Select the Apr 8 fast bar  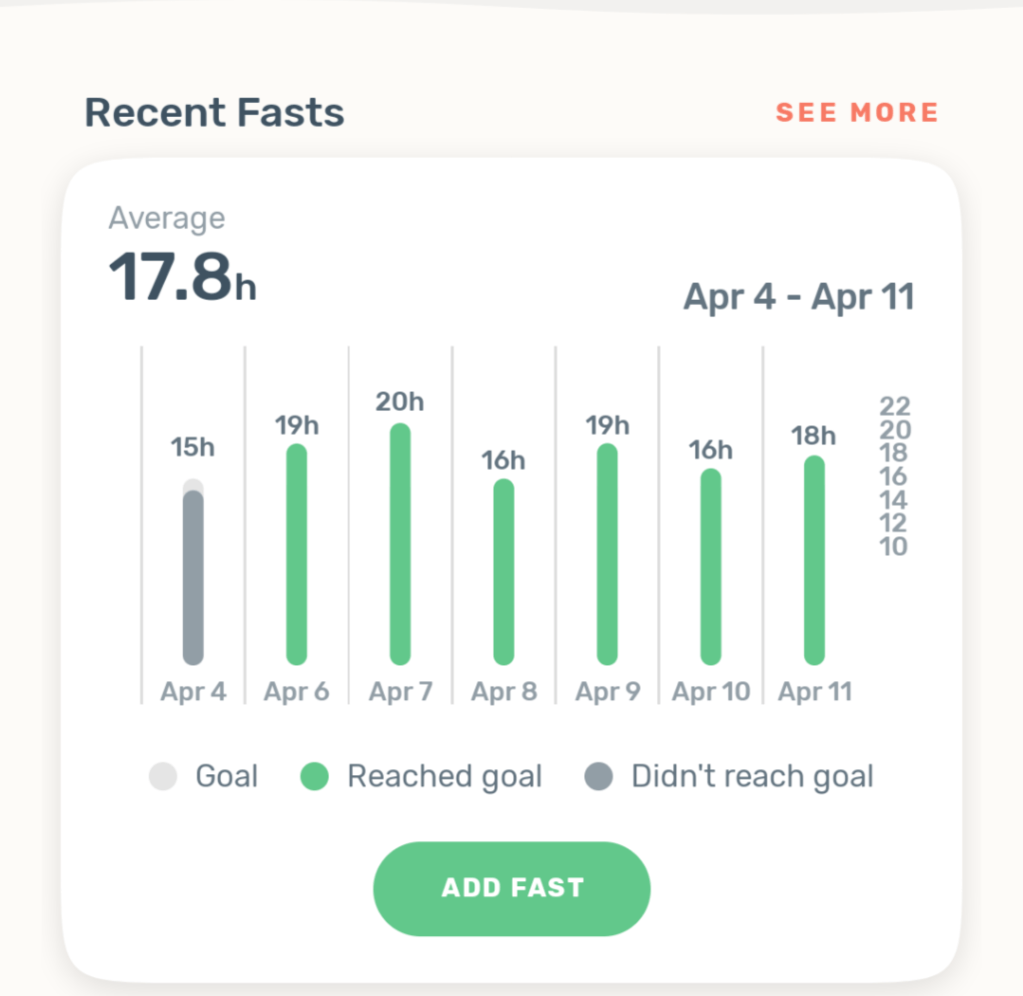pyautogui.click(x=503, y=571)
